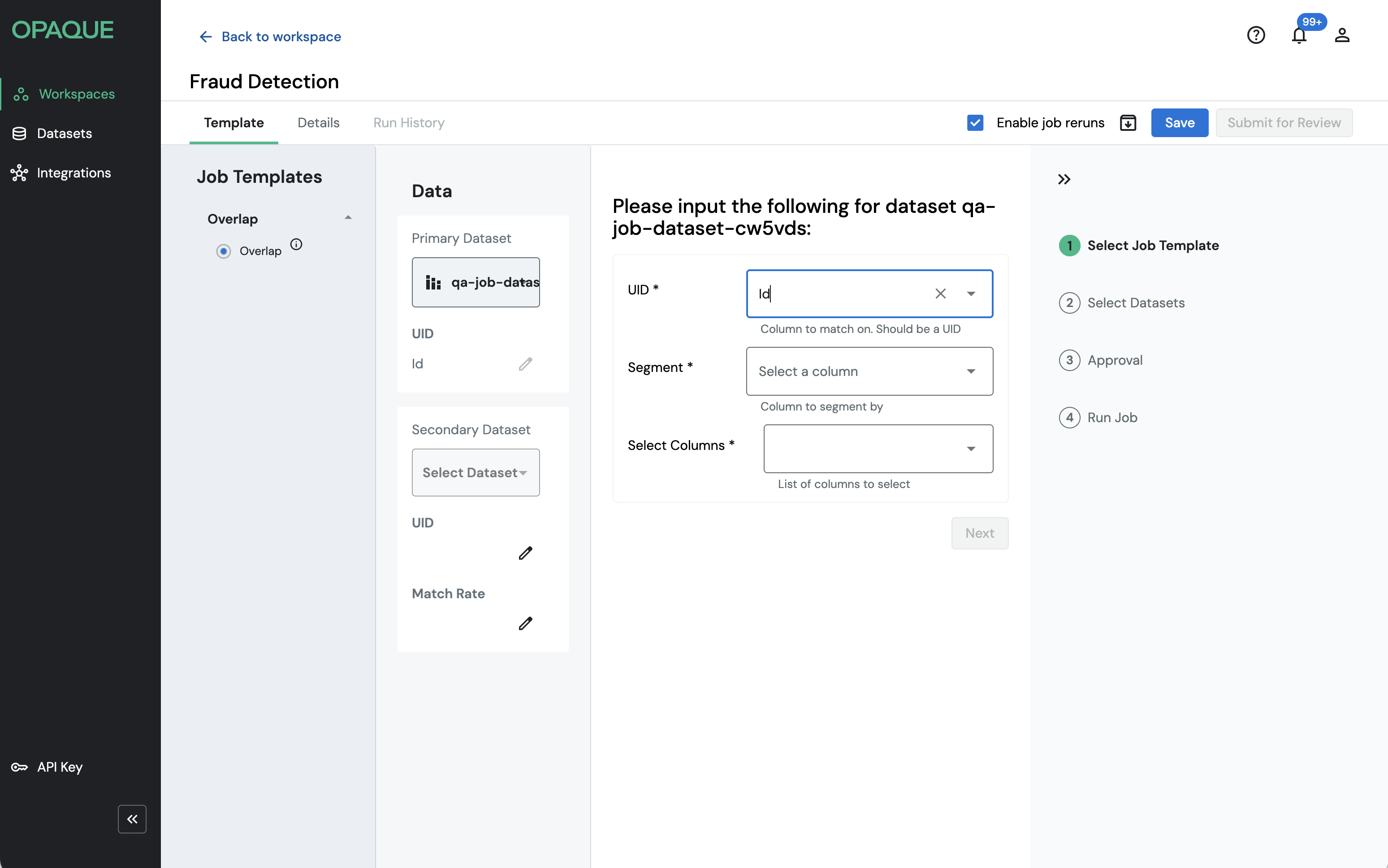Click the download icon beside Save

1128,123
